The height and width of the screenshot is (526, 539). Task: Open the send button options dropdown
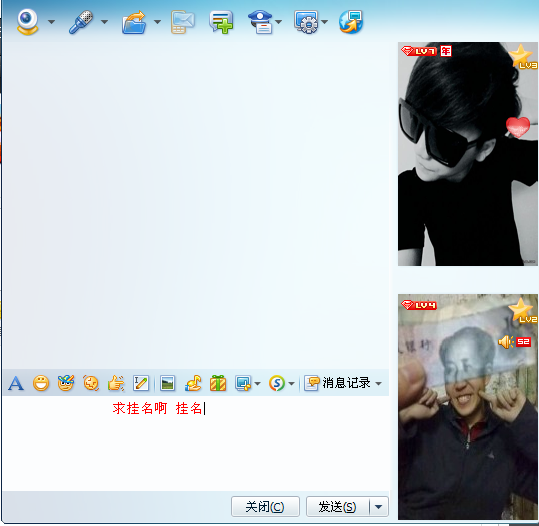click(379, 506)
